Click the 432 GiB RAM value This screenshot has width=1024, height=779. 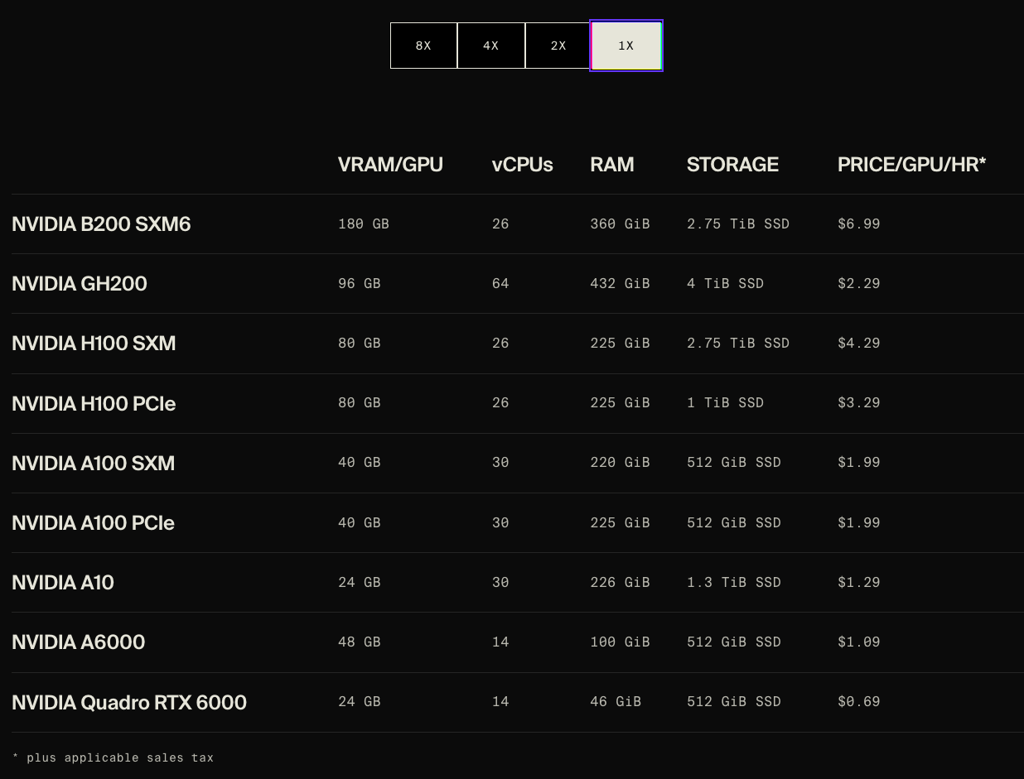coord(620,283)
